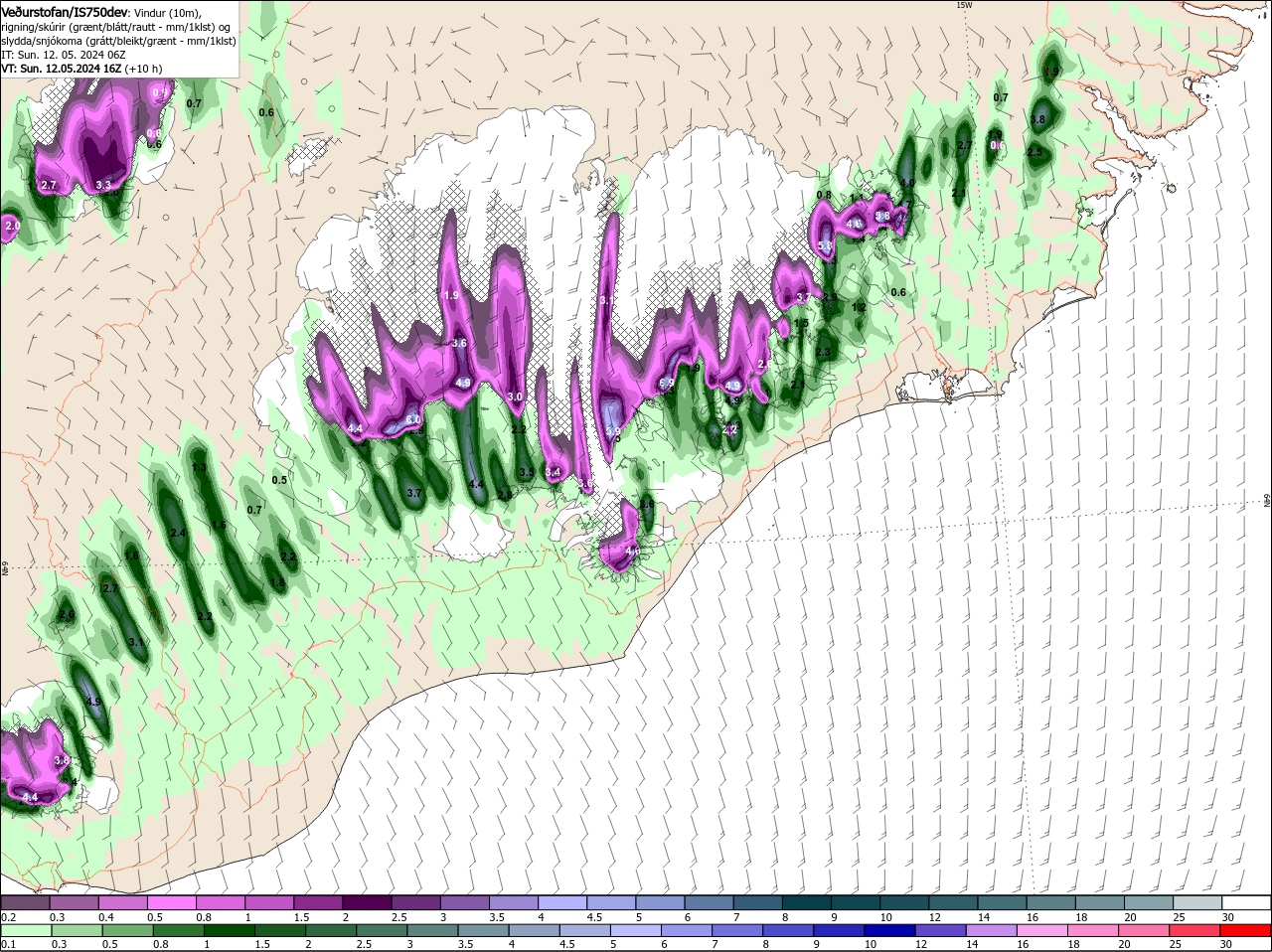This screenshot has height=952, width=1272.
Task: Select the 'IT: Sun. 12. 05. 2024 06Z' line
Action: click(65, 55)
